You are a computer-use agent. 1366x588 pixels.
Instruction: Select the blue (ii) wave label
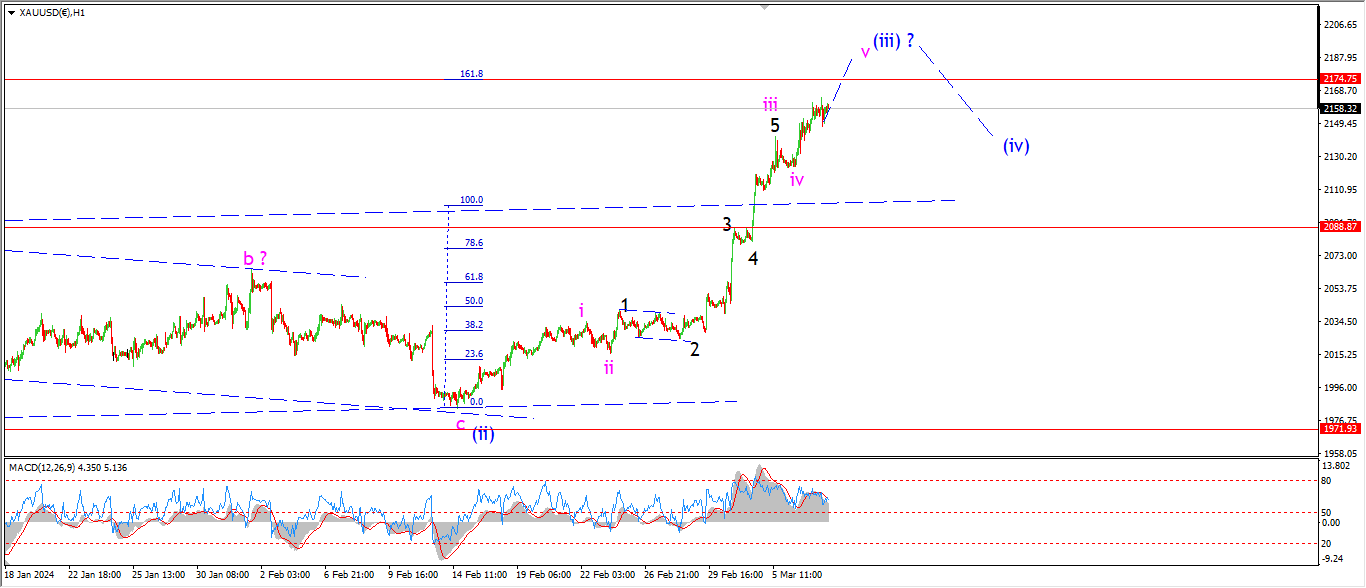pyautogui.click(x=483, y=434)
